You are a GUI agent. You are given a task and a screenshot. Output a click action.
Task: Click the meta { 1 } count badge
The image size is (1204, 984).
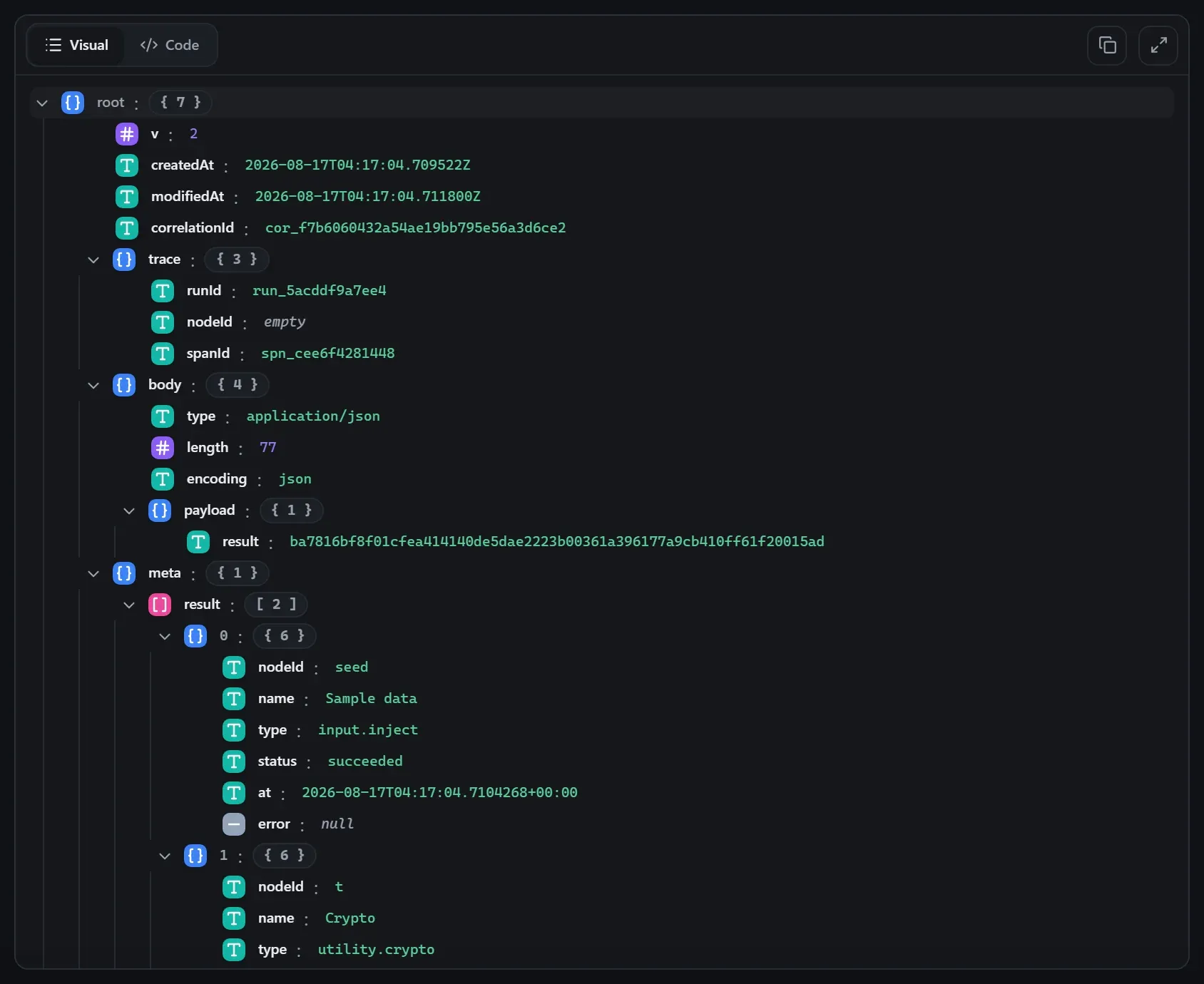(x=238, y=573)
